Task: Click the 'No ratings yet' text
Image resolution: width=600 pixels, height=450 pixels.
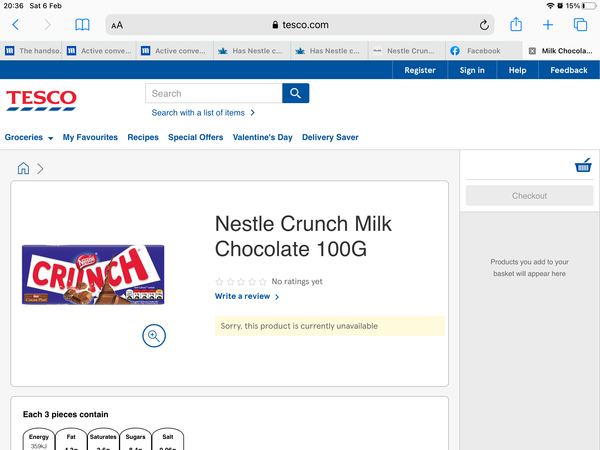Action: 297,282
